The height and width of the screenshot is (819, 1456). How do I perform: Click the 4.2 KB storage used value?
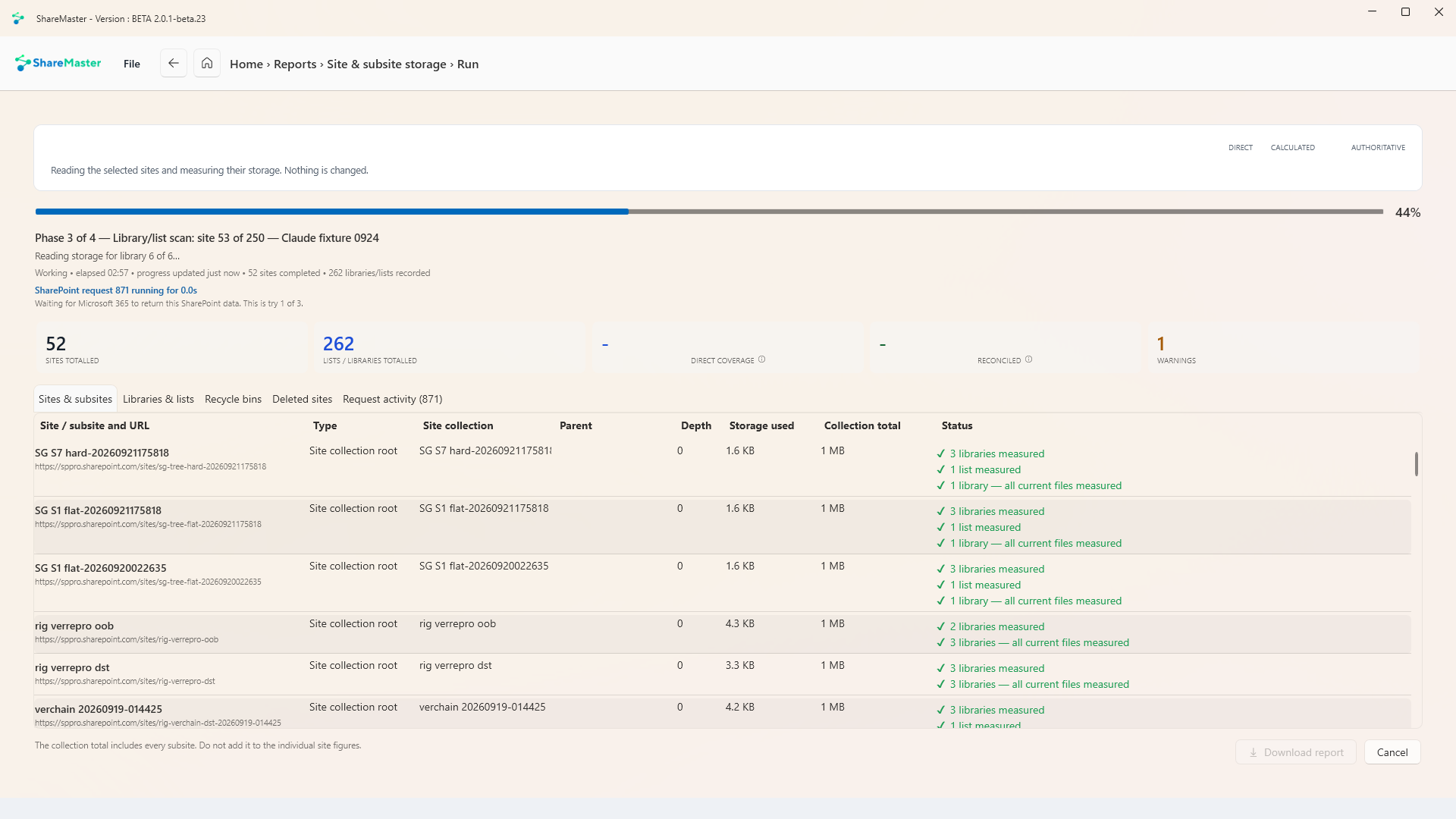pos(739,707)
